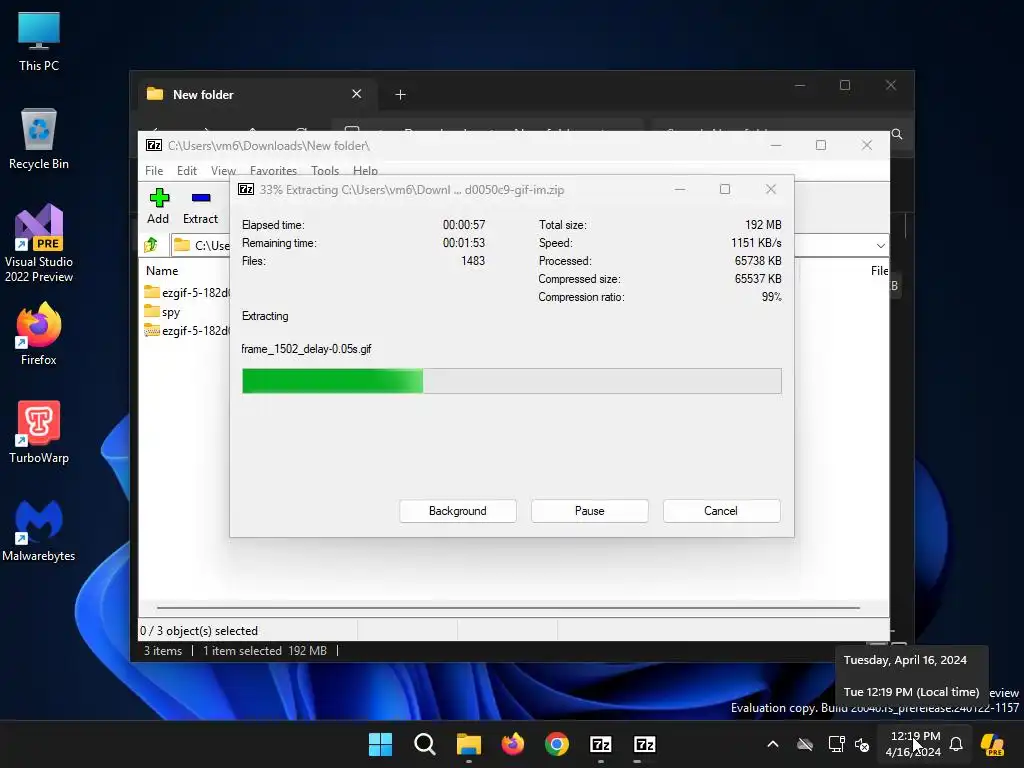Show hidden system tray icons
This screenshot has width=1024, height=768.
pos(773,744)
